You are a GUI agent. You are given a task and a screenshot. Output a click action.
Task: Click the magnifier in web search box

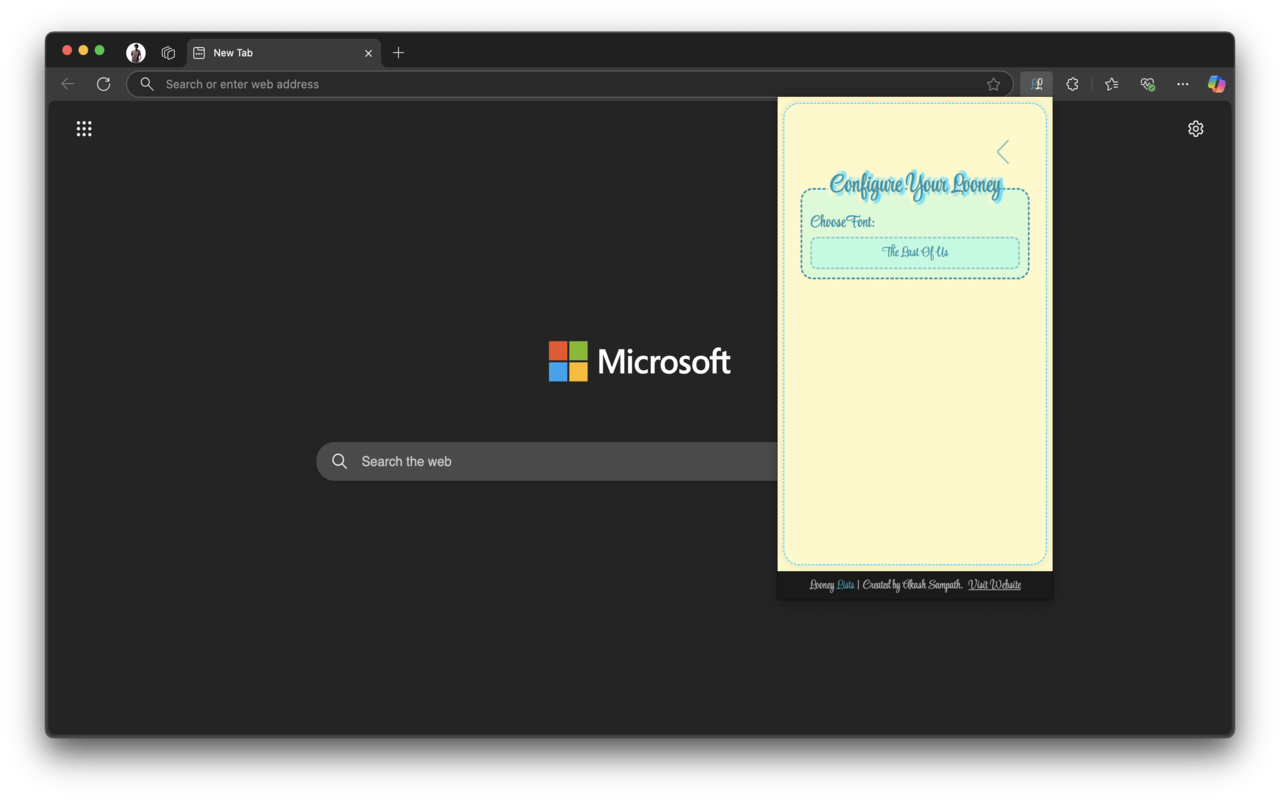click(340, 461)
